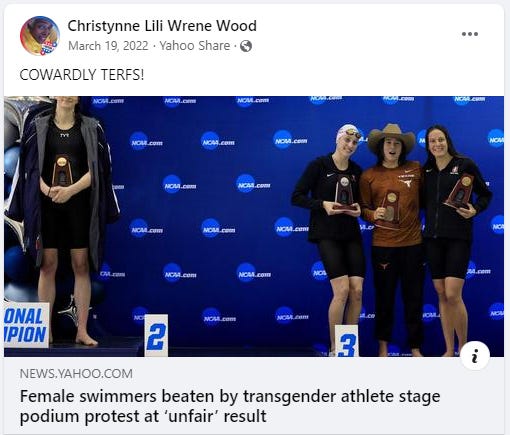Click the globe public audience icon
Screen dimensions: 510x435
click(x=246, y=46)
